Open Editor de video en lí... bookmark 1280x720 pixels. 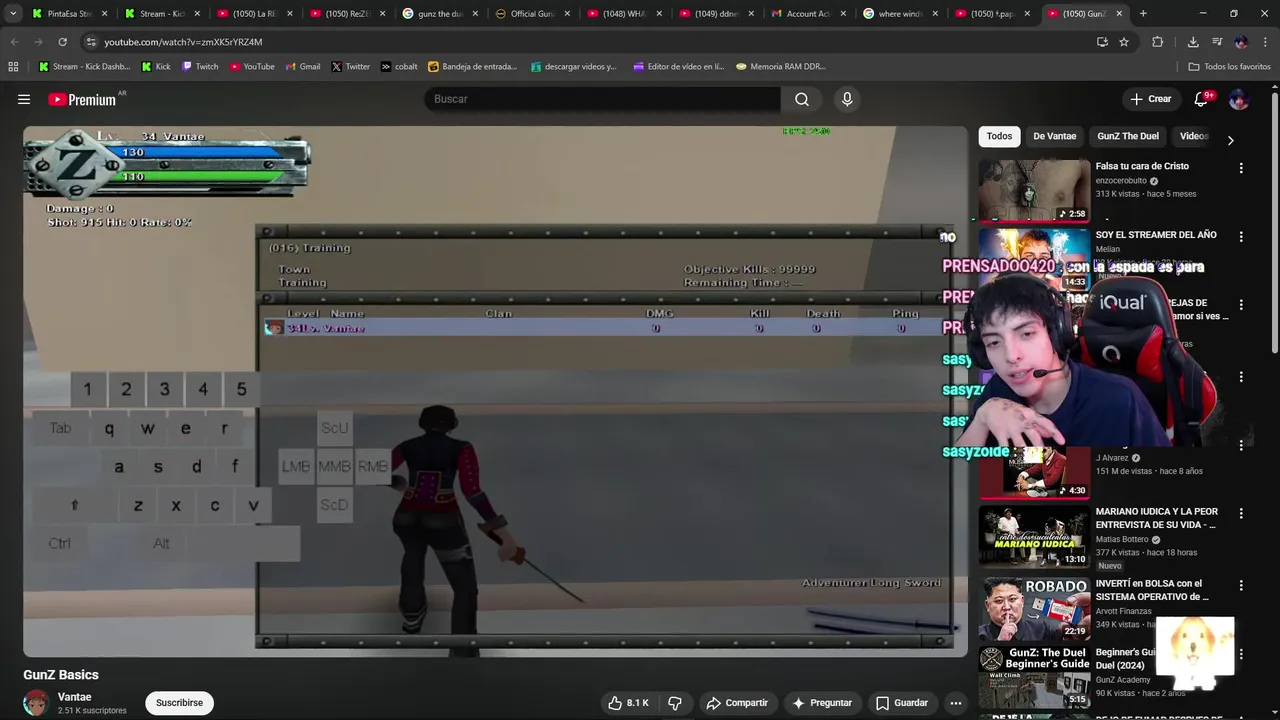click(679, 67)
